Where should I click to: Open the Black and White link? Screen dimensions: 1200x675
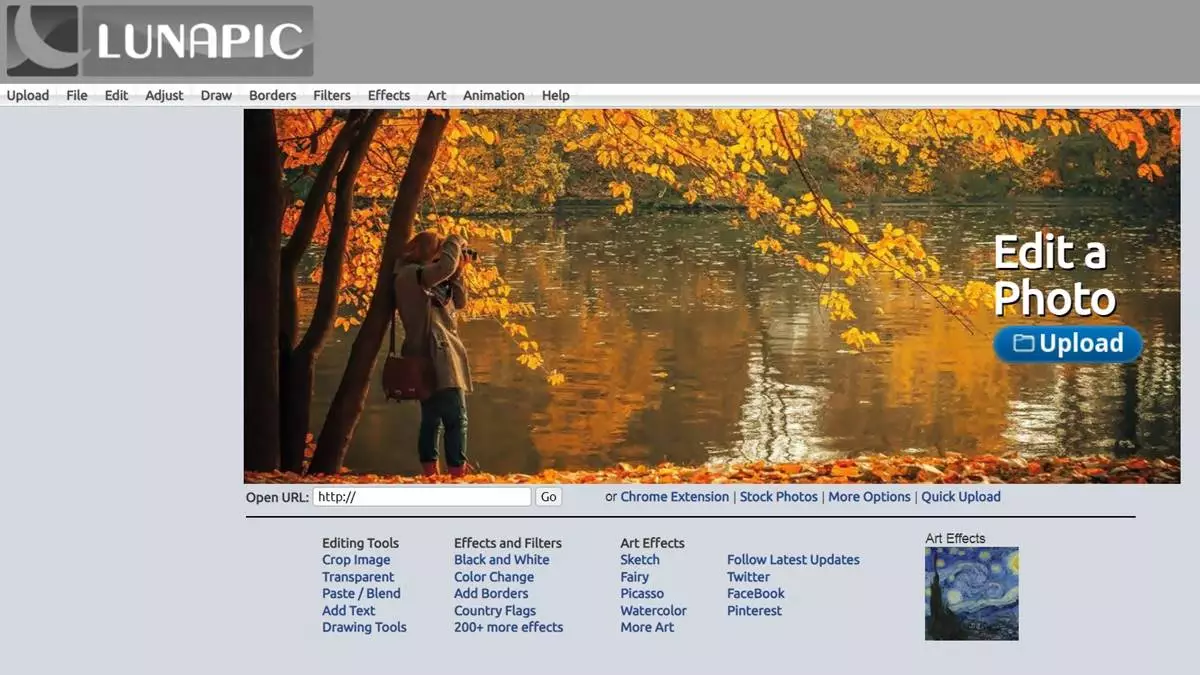point(502,560)
